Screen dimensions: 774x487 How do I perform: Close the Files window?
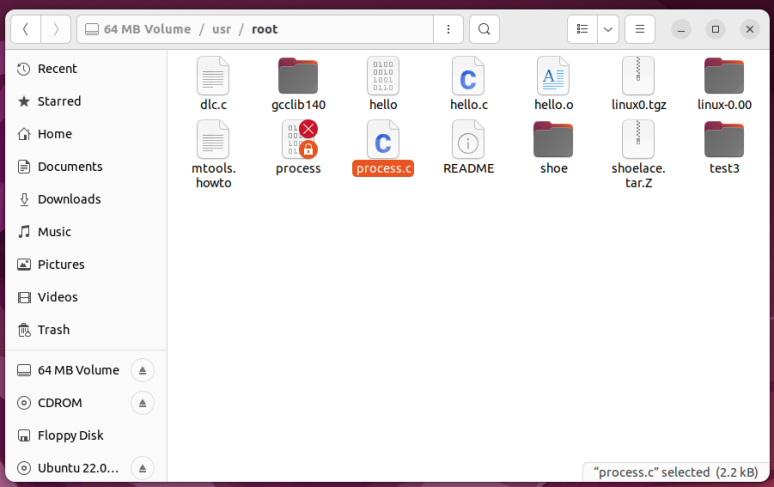click(749, 30)
